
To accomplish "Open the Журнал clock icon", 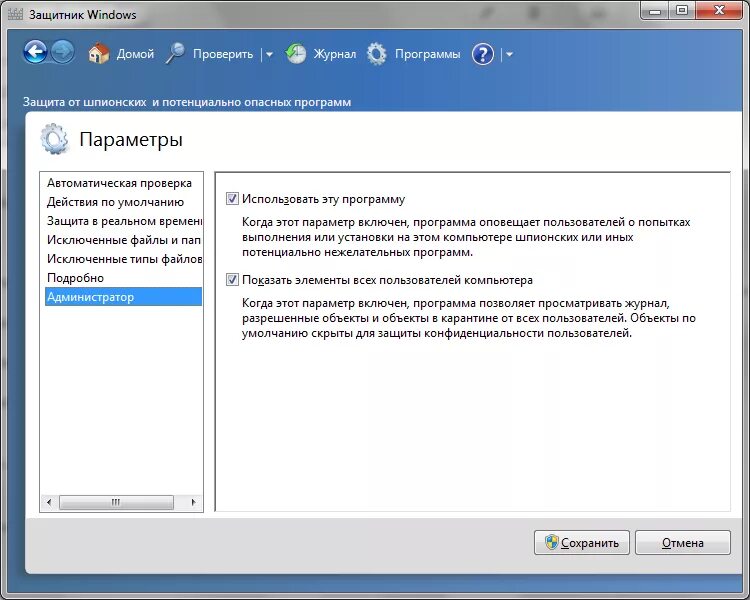I will (x=296, y=54).
